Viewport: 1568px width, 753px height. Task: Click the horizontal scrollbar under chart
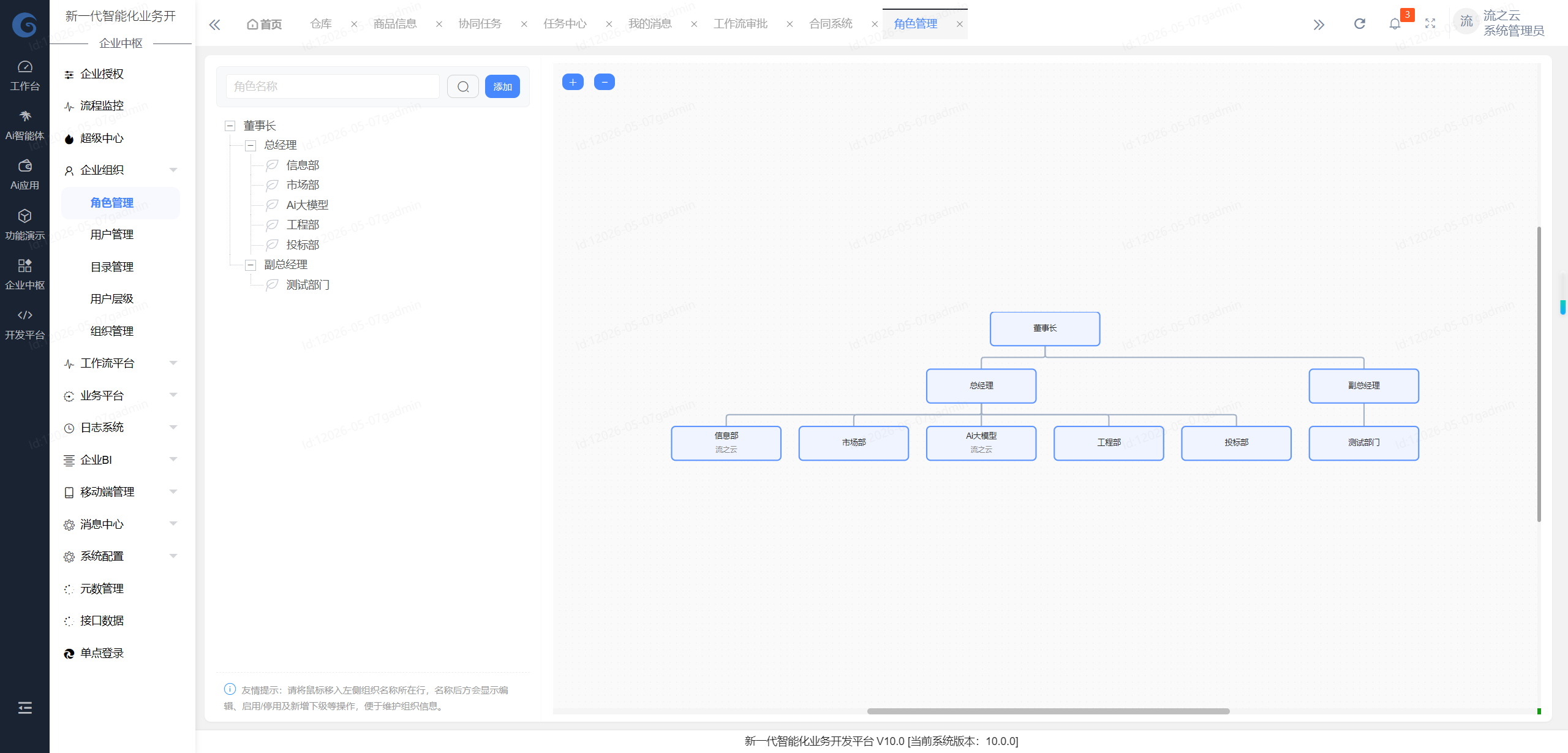coord(1048,711)
